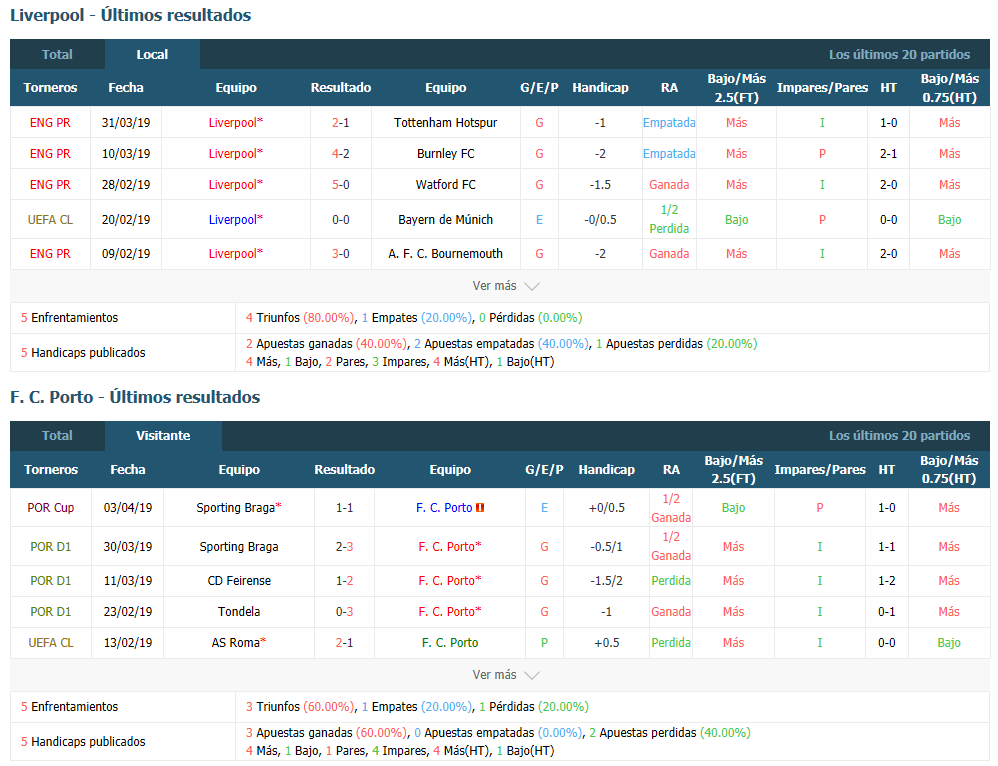998x766 pixels.
Task: Click Los últimos 20 partidos in Liverpool header
Action: click(x=899, y=54)
